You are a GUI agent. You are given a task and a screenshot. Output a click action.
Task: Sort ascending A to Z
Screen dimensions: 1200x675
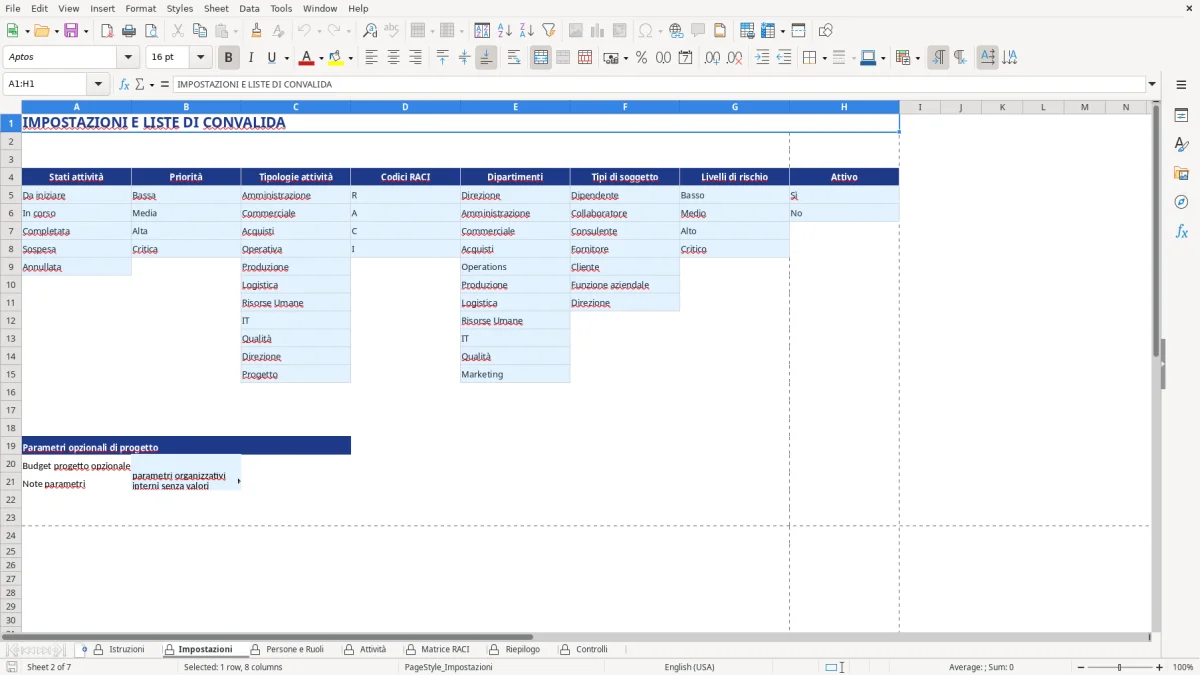pyautogui.click(x=505, y=31)
